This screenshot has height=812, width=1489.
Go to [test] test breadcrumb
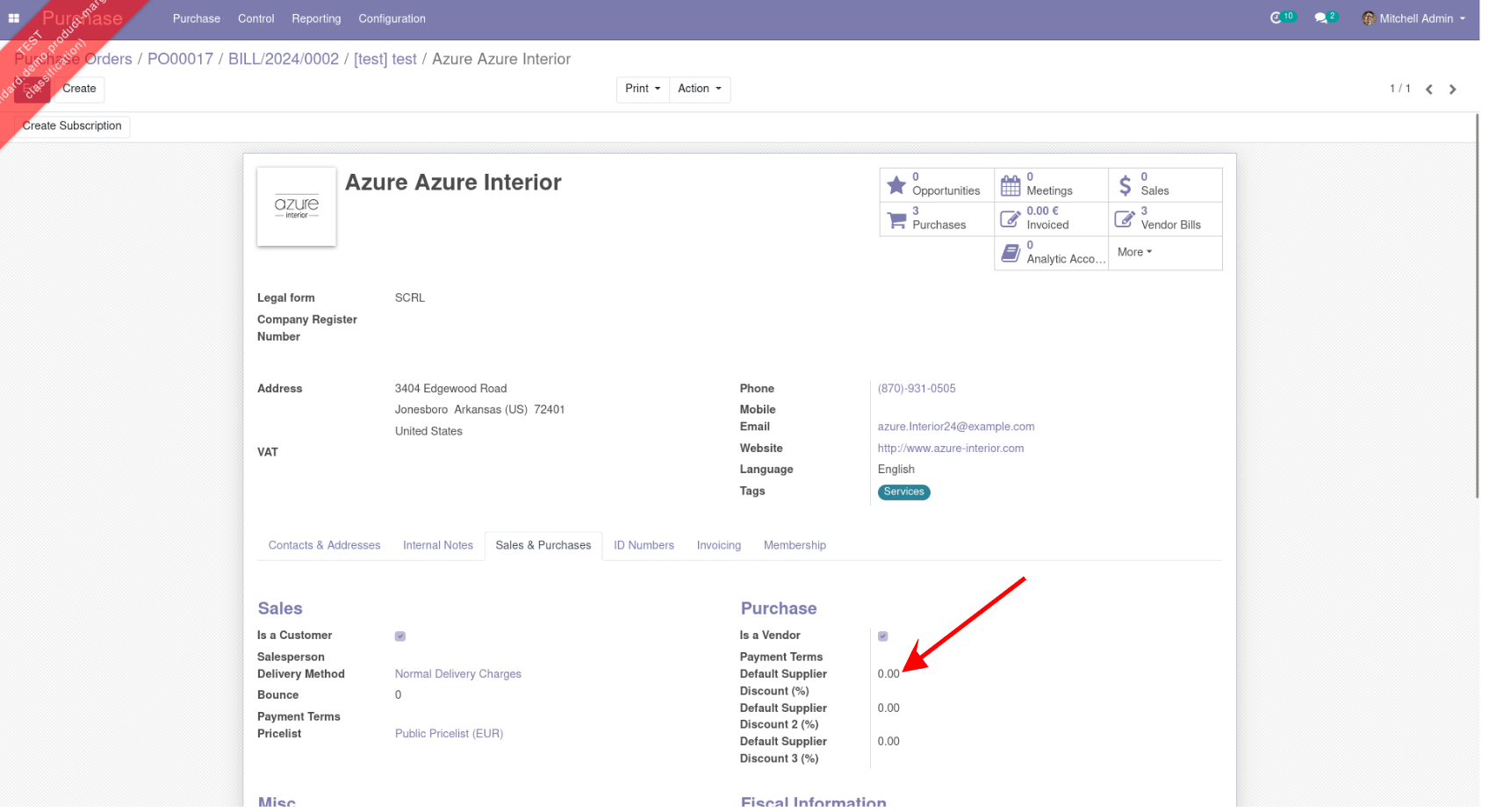(x=385, y=59)
